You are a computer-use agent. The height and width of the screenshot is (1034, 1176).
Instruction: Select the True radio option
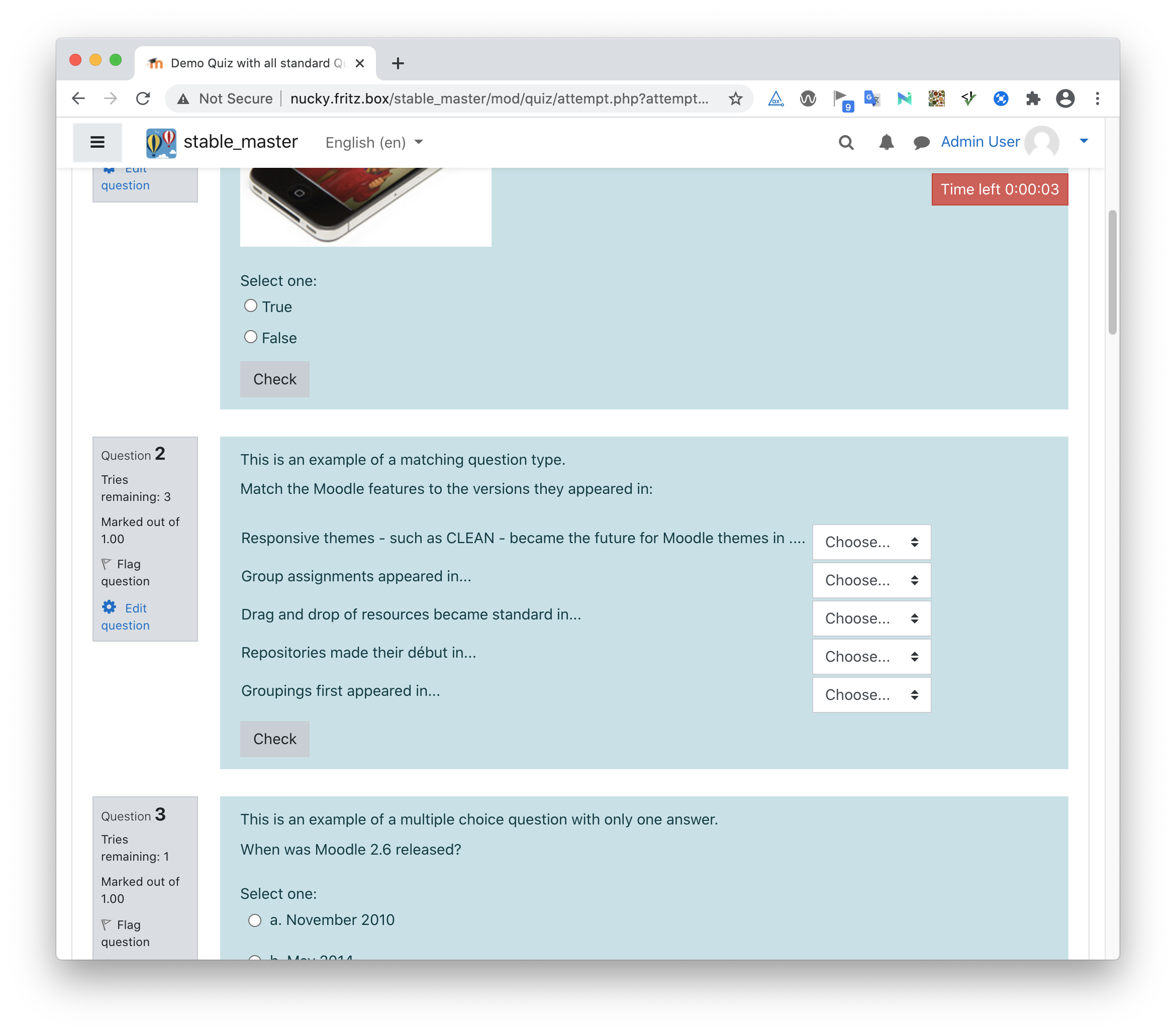tap(250, 305)
